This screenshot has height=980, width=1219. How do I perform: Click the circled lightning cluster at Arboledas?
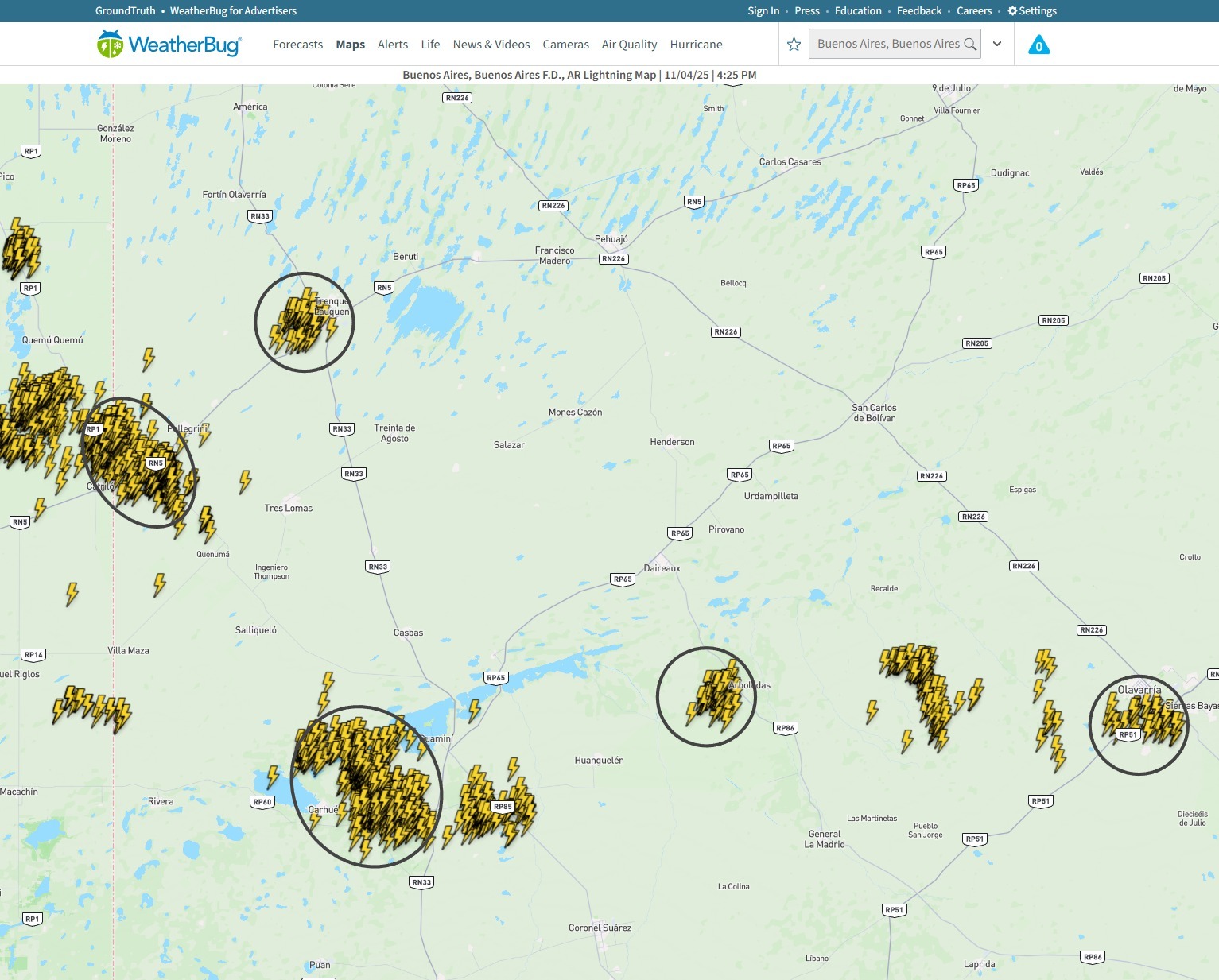[x=706, y=697]
